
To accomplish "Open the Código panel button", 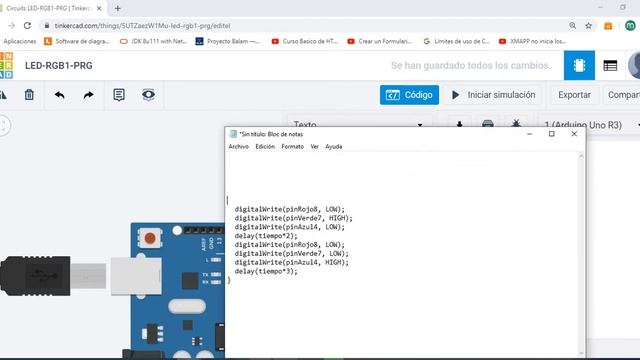I will 409,95.
